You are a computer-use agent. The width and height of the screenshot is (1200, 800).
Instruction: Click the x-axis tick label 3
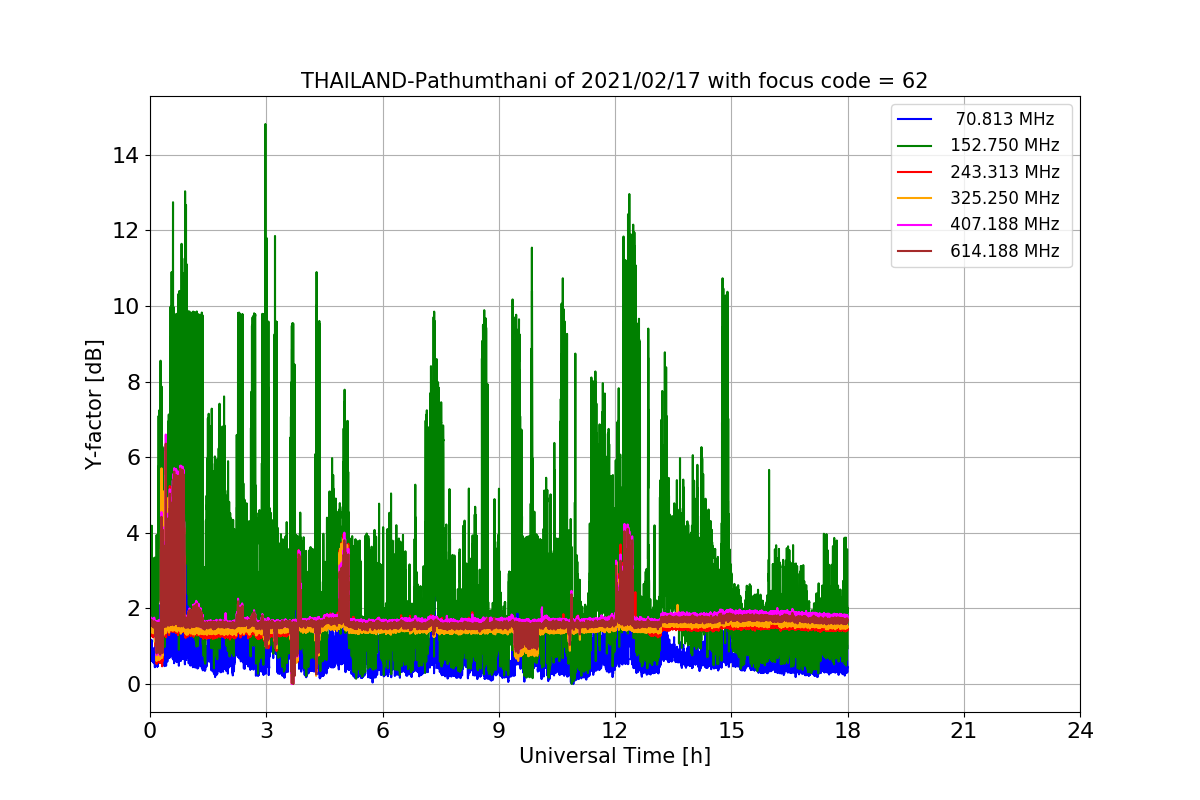[266, 731]
